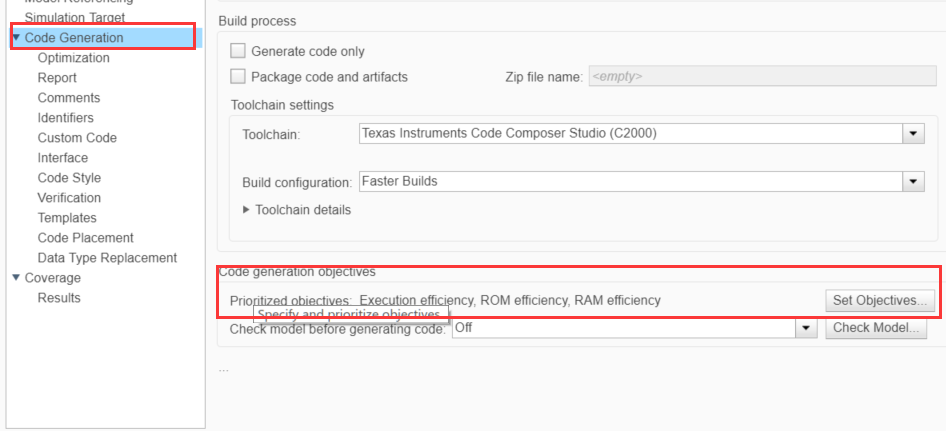Click the Set Objectives button
Screen dimensions: 946x431
[x=880, y=300]
